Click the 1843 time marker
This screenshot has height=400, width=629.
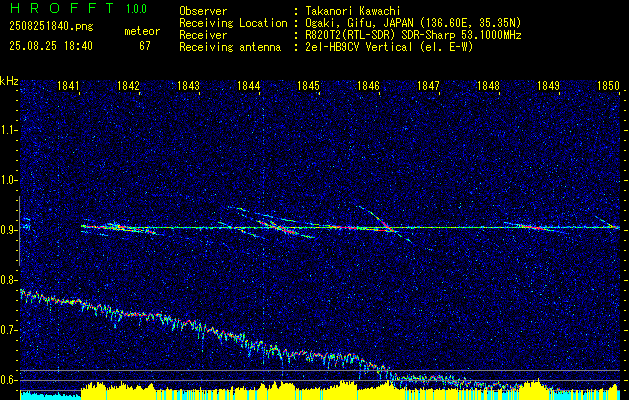(x=189, y=86)
